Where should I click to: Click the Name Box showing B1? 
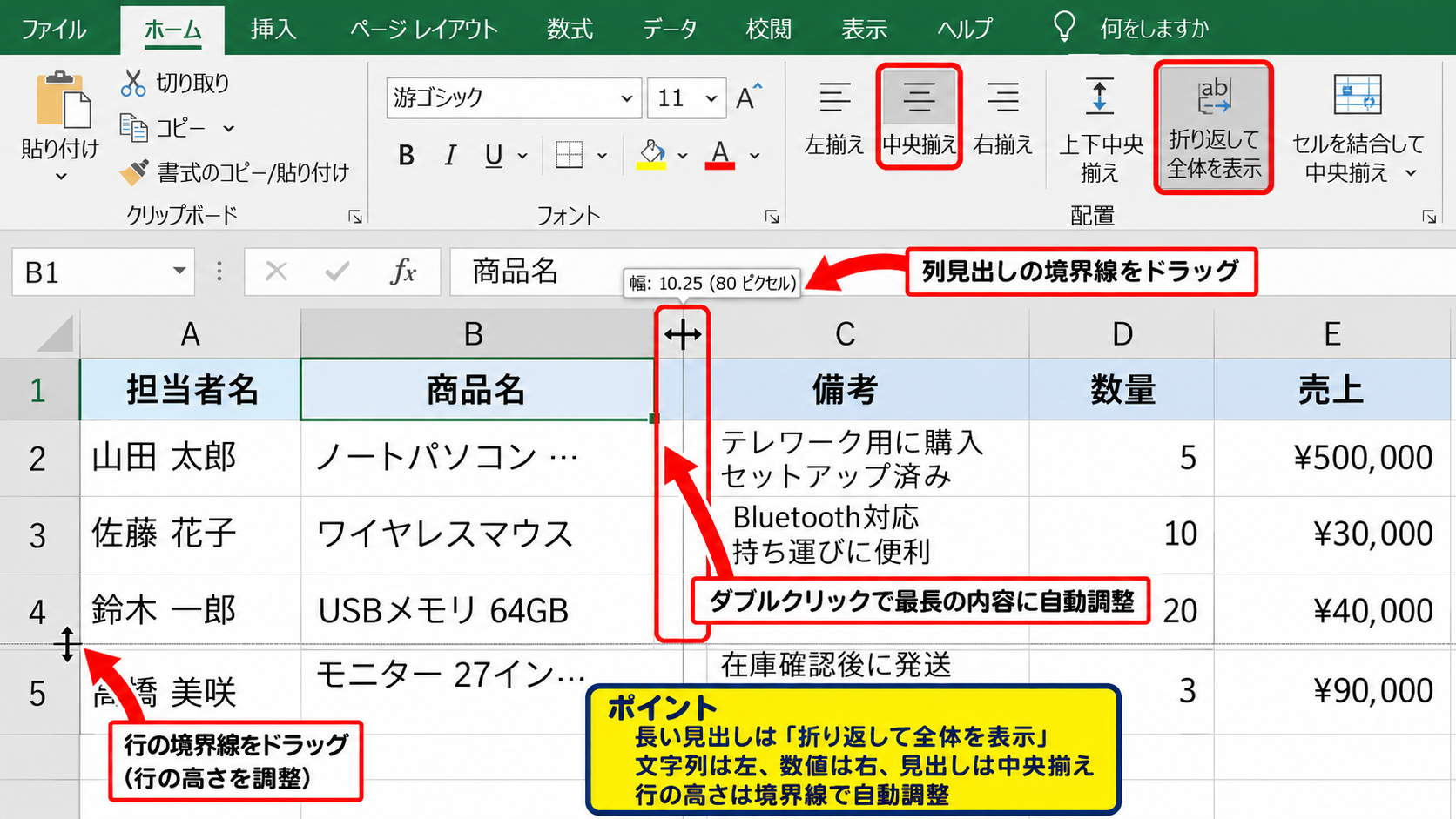(x=103, y=272)
